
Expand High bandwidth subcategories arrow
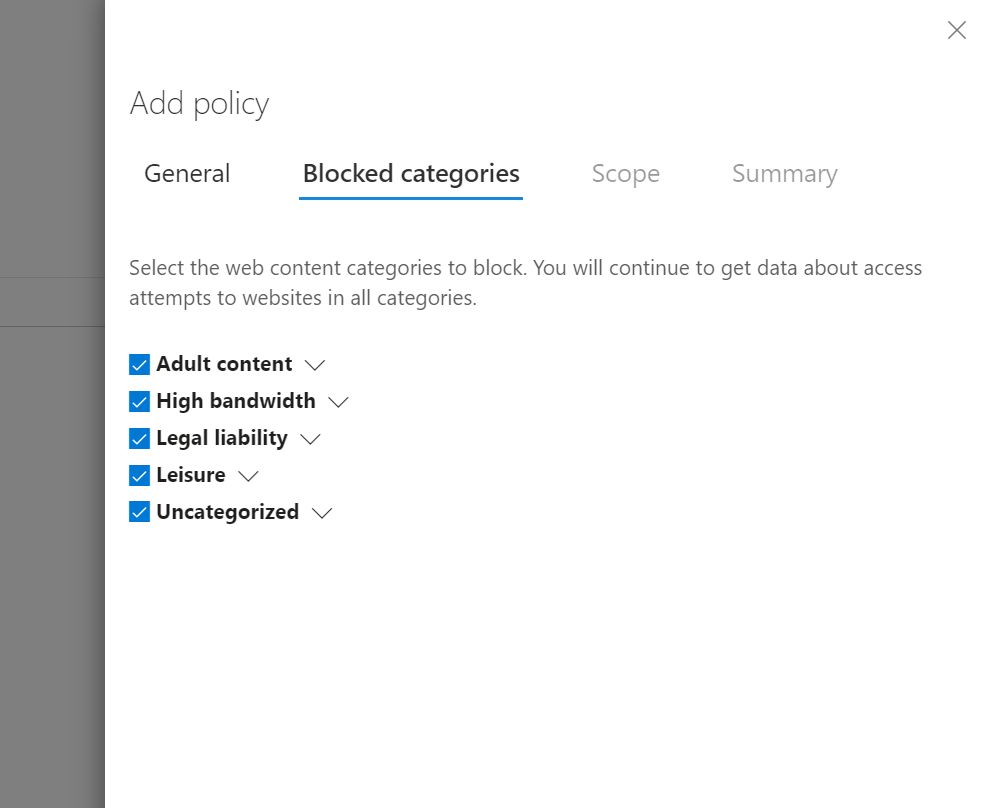338,402
